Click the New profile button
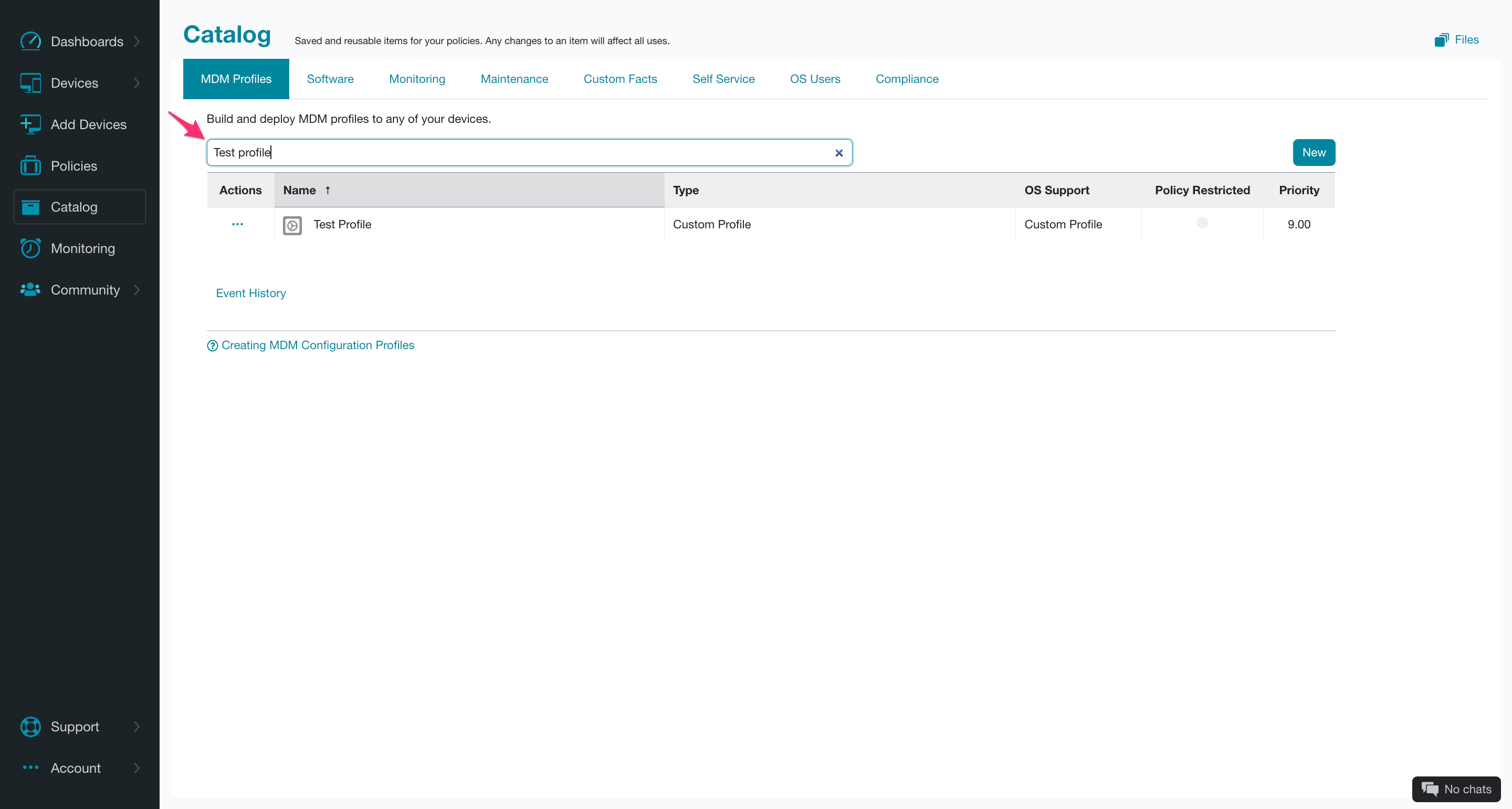Image resolution: width=1512 pixels, height=809 pixels. [x=1314, y=153]
